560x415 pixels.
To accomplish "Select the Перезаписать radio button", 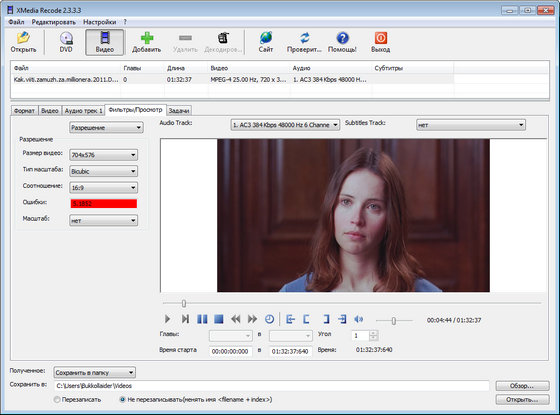I will 57,400.
